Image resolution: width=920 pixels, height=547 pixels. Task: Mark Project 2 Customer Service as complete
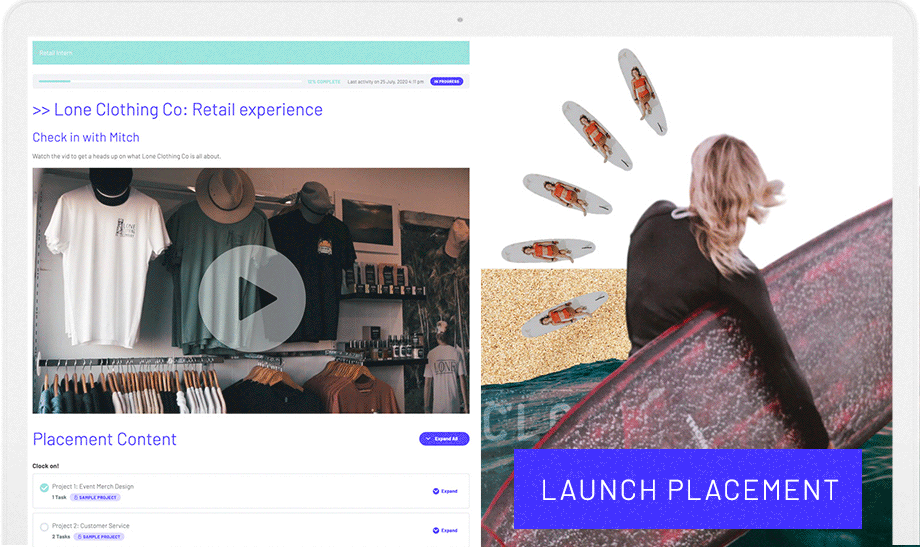point(44,527)
